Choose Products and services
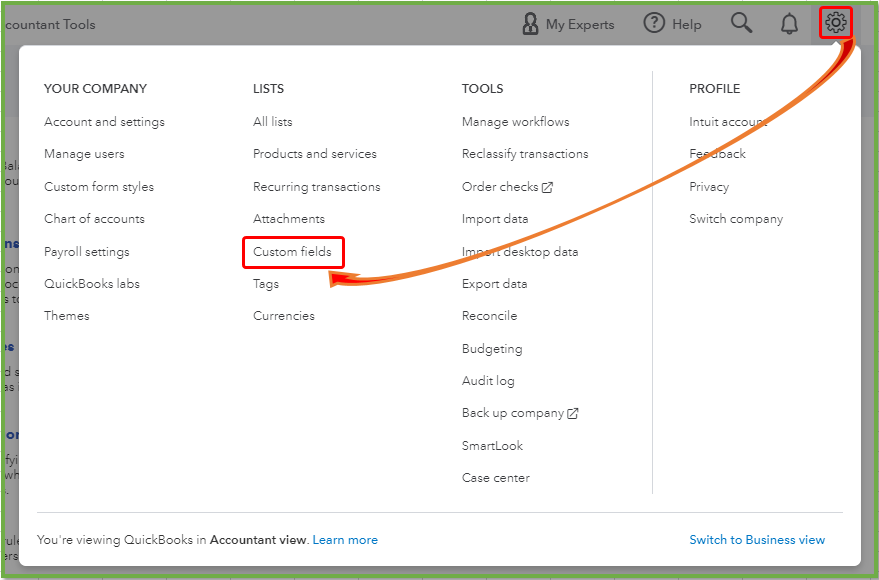 (315, 154)
